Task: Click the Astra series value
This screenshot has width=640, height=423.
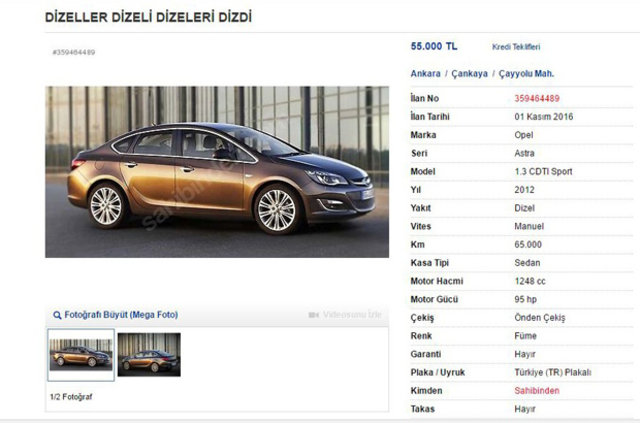Action: (524, 154)
